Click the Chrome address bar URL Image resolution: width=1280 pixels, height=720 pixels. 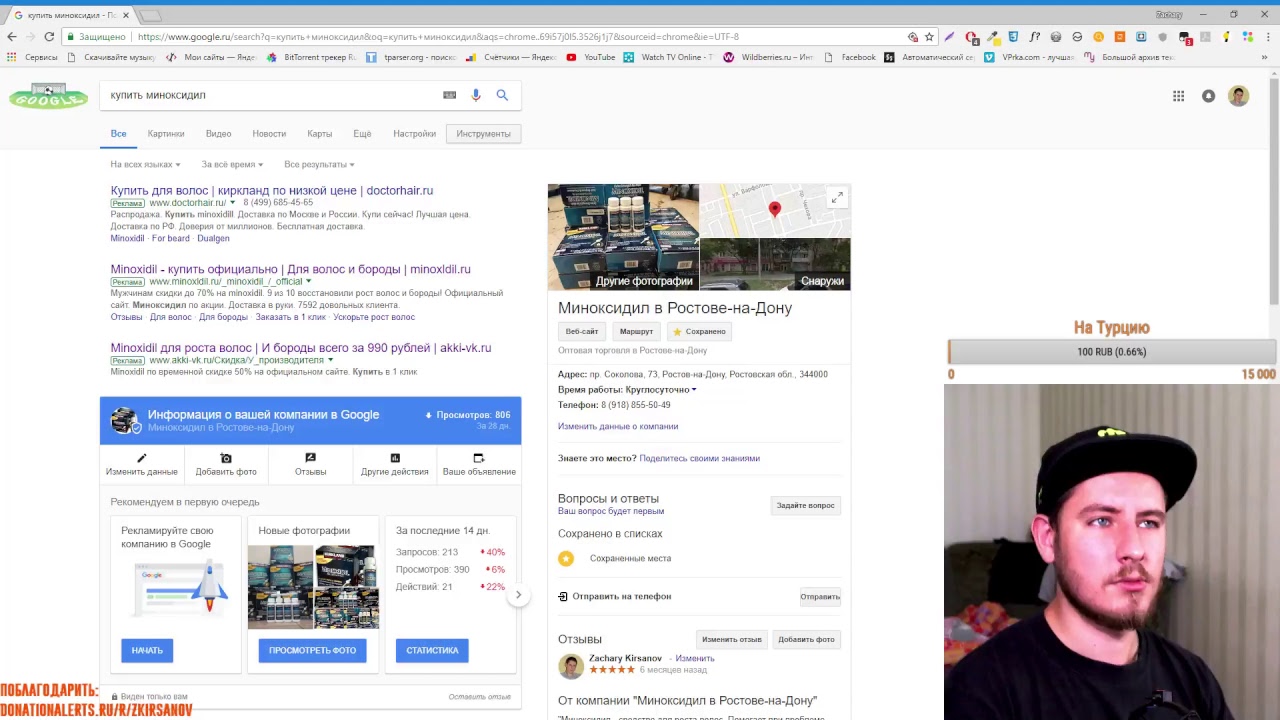[438, 37]
